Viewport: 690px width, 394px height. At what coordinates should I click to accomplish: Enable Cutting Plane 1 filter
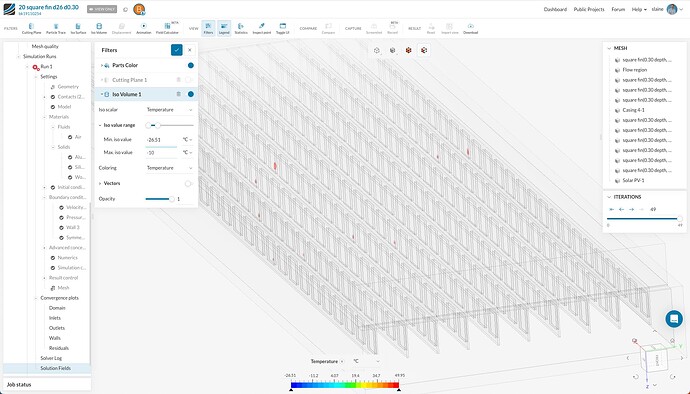tap(189, 80)
